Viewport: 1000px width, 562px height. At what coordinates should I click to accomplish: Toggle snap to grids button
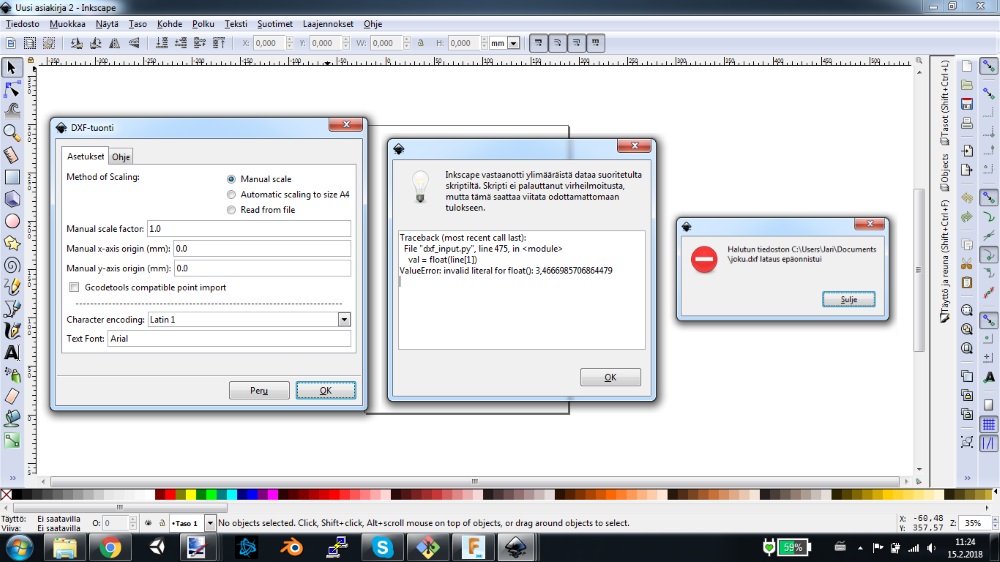(989, 424)
